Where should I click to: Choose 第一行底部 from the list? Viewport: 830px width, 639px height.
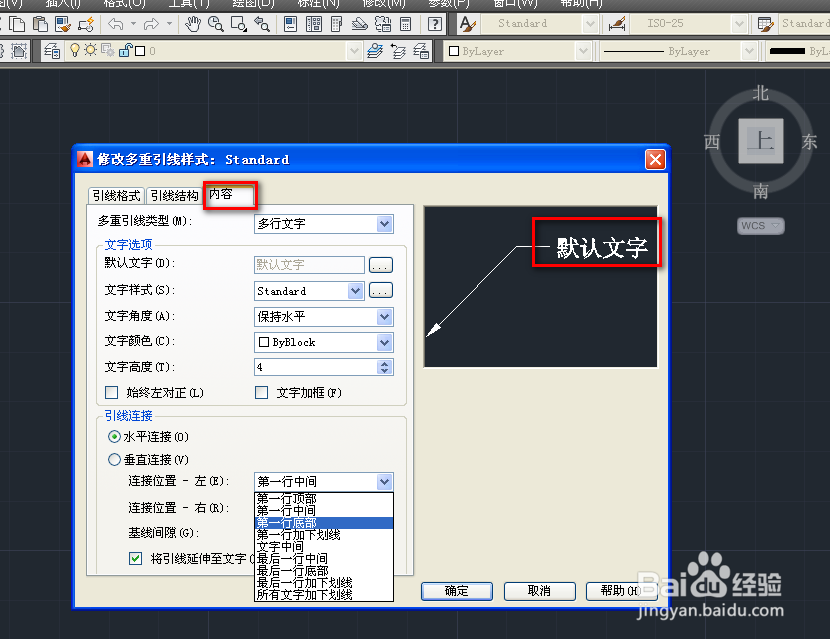[324, 523]
